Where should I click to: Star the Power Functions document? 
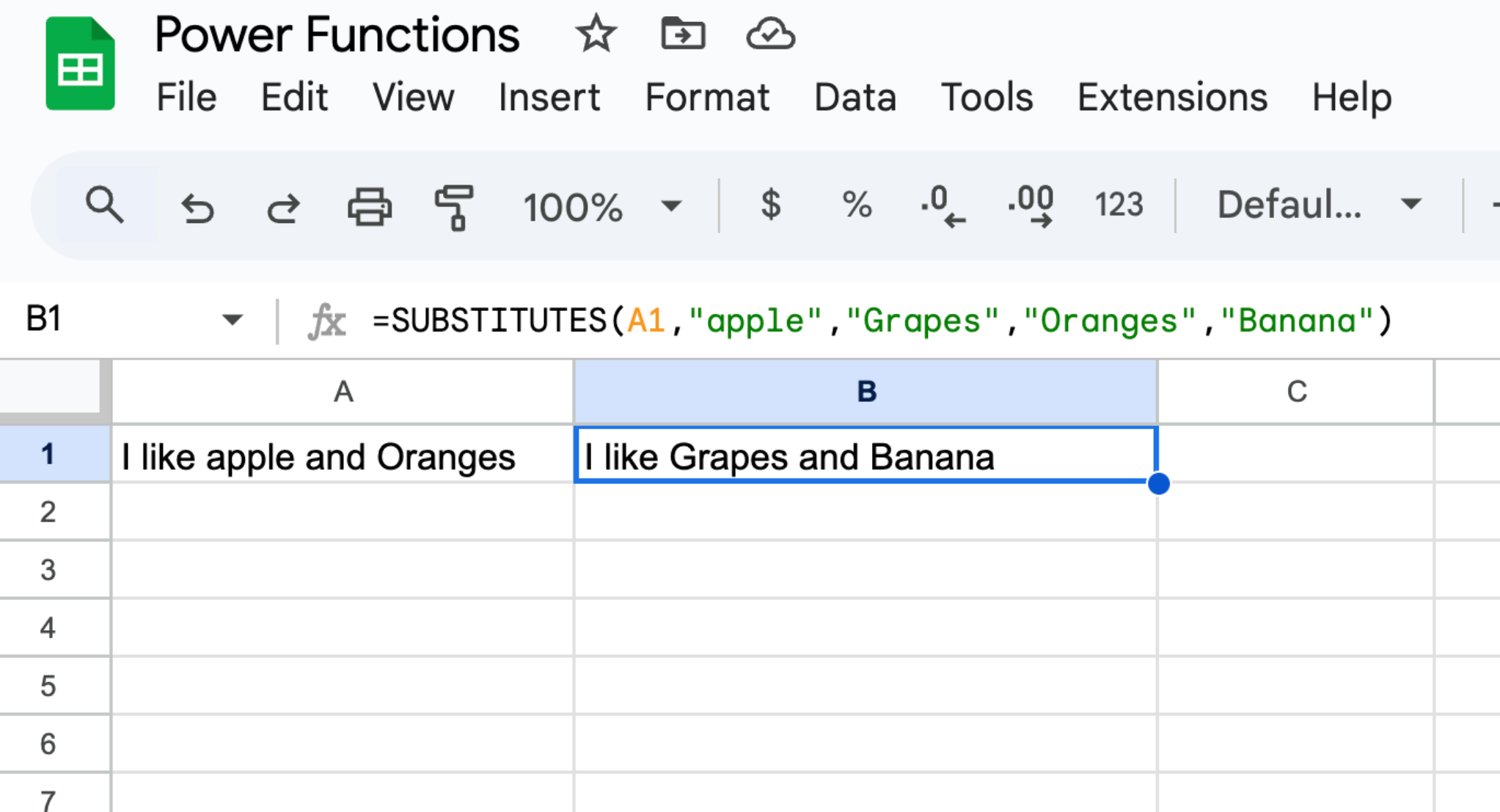click(595, 34)
